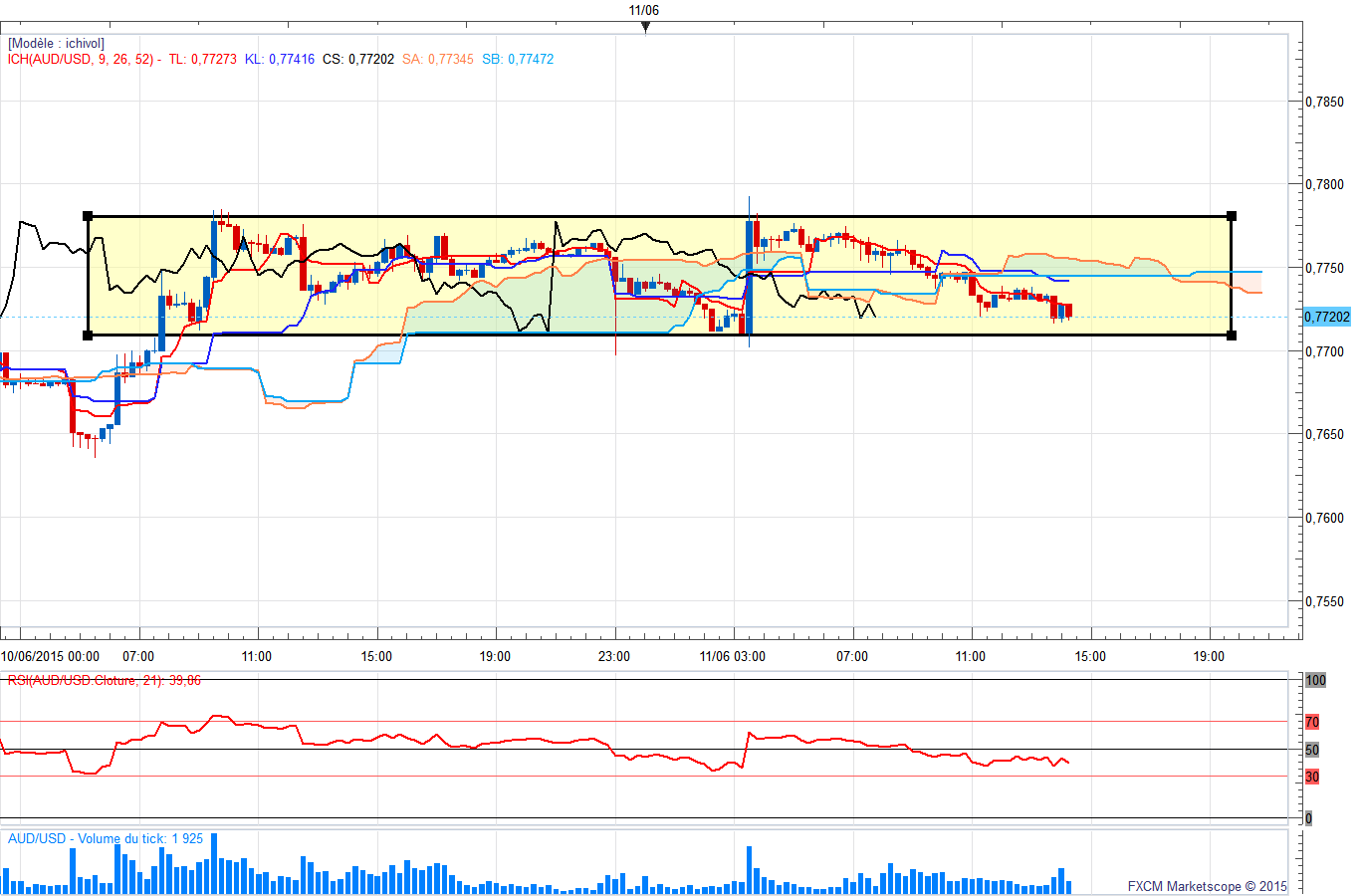Click the RSI 50 level label
Screen dimensions: 1360x896
coord(1312,750)
